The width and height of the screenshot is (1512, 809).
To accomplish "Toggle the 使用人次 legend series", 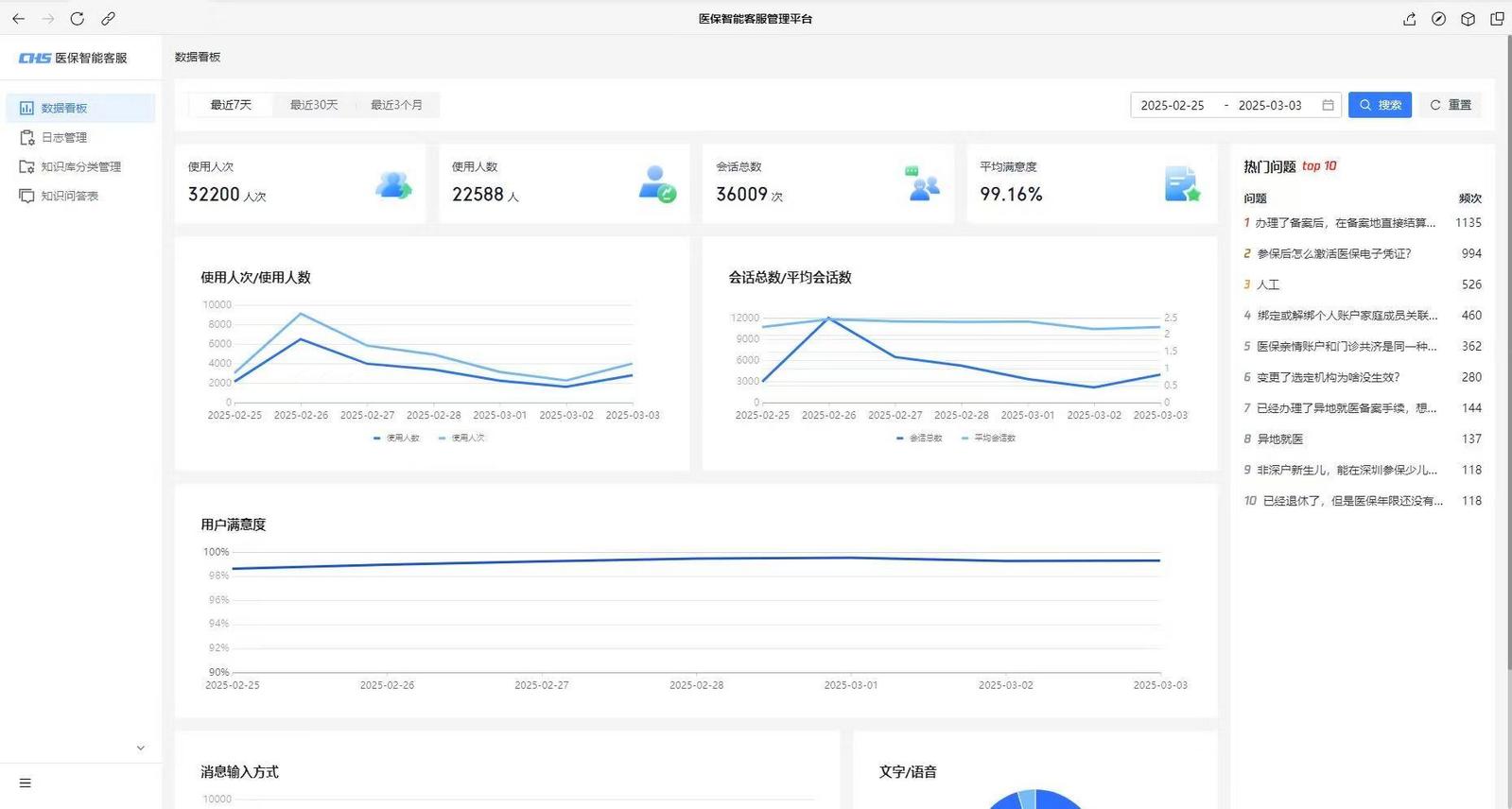I will click(461, 438).
